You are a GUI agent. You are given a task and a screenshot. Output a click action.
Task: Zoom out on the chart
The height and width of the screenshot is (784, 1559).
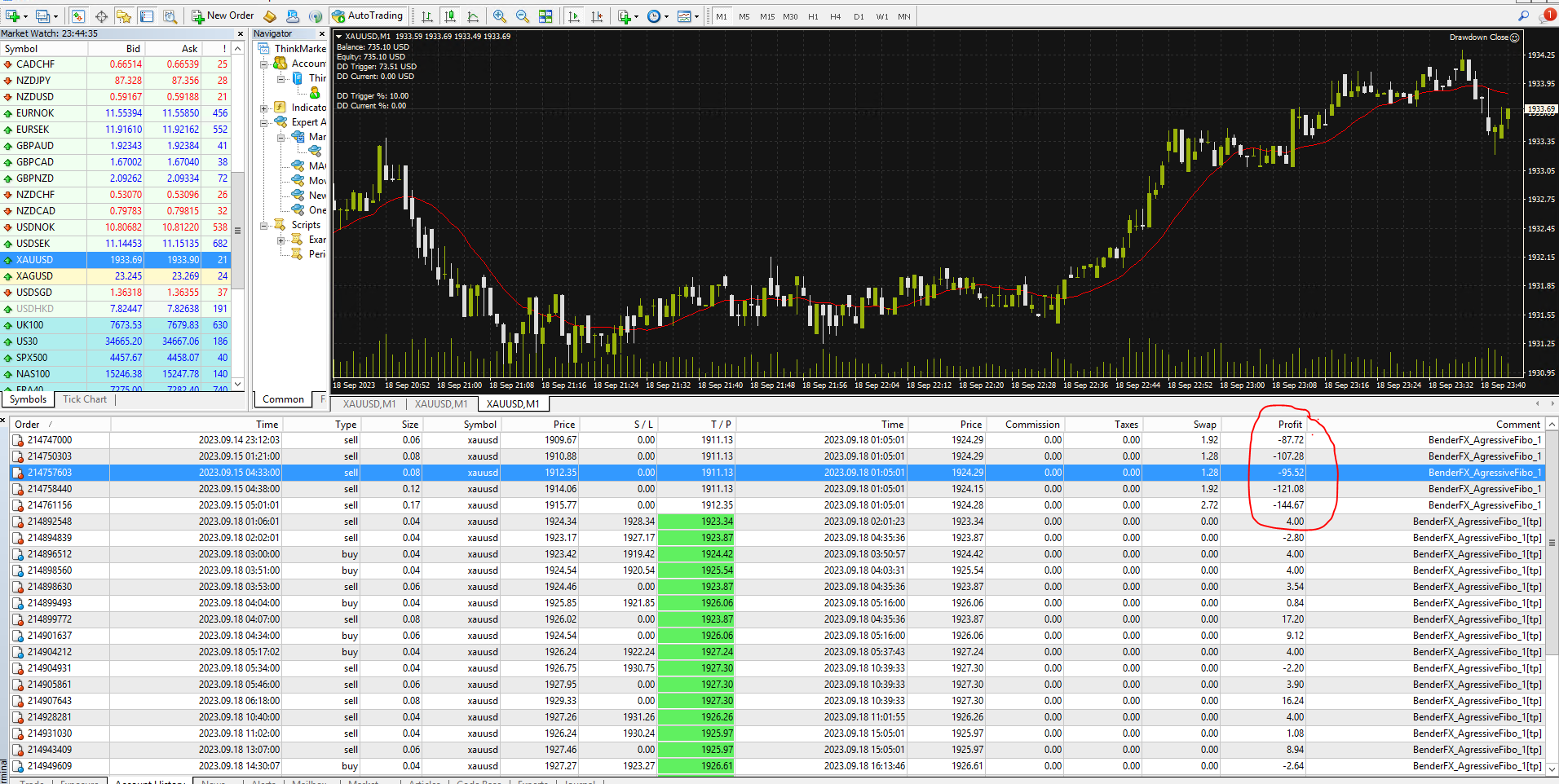pos(522,16)
